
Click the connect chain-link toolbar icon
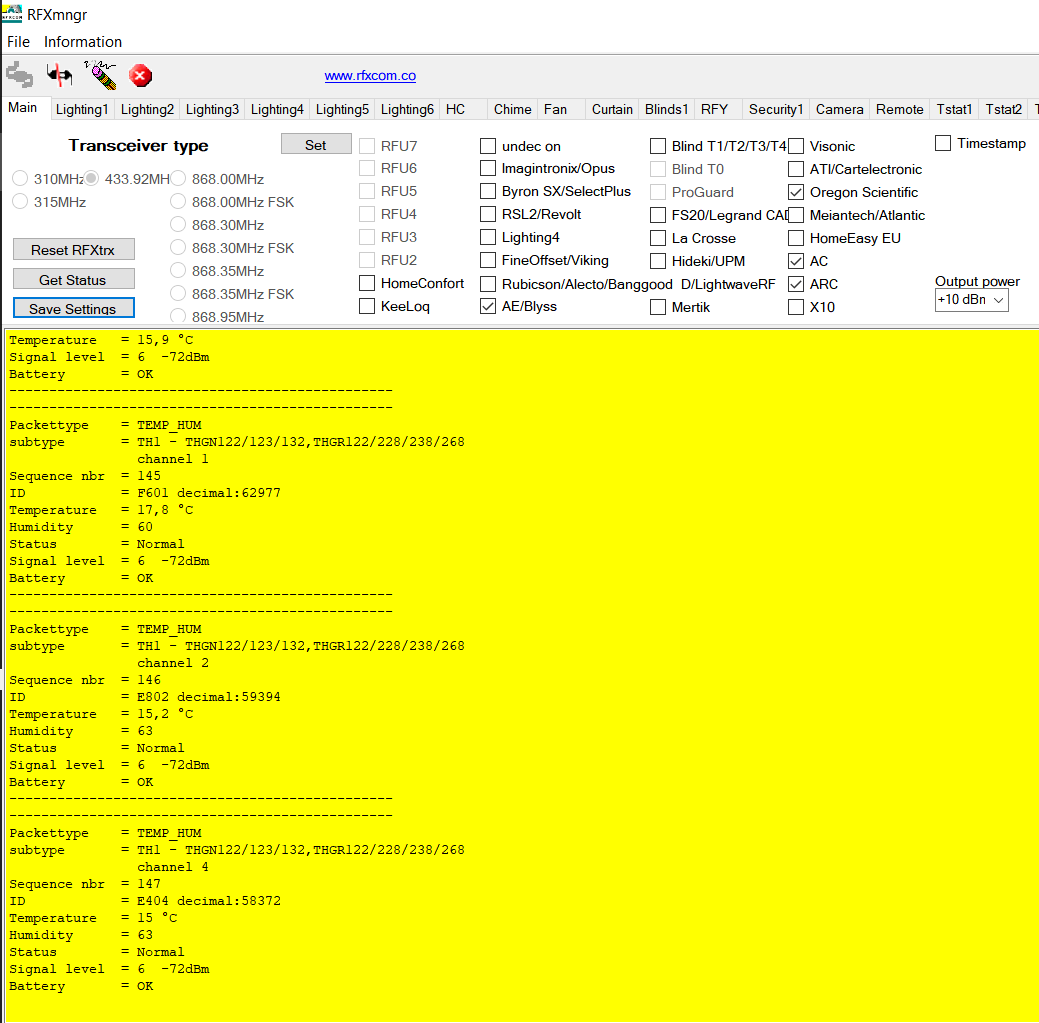pyautogui.click(x=19, y=75)
